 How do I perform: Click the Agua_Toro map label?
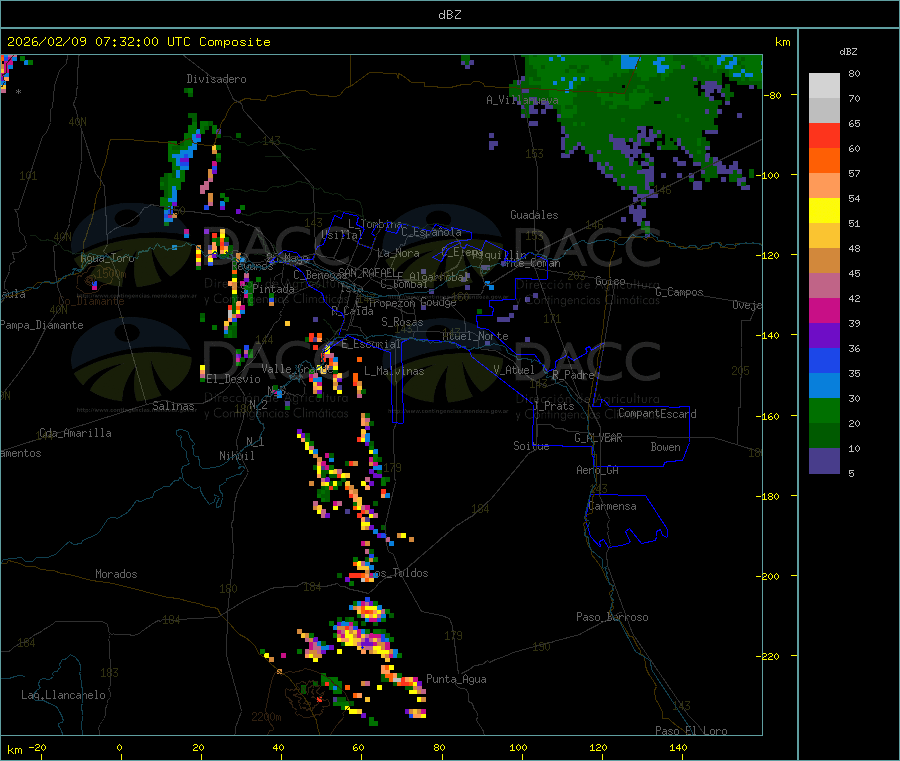pos(107,258)
